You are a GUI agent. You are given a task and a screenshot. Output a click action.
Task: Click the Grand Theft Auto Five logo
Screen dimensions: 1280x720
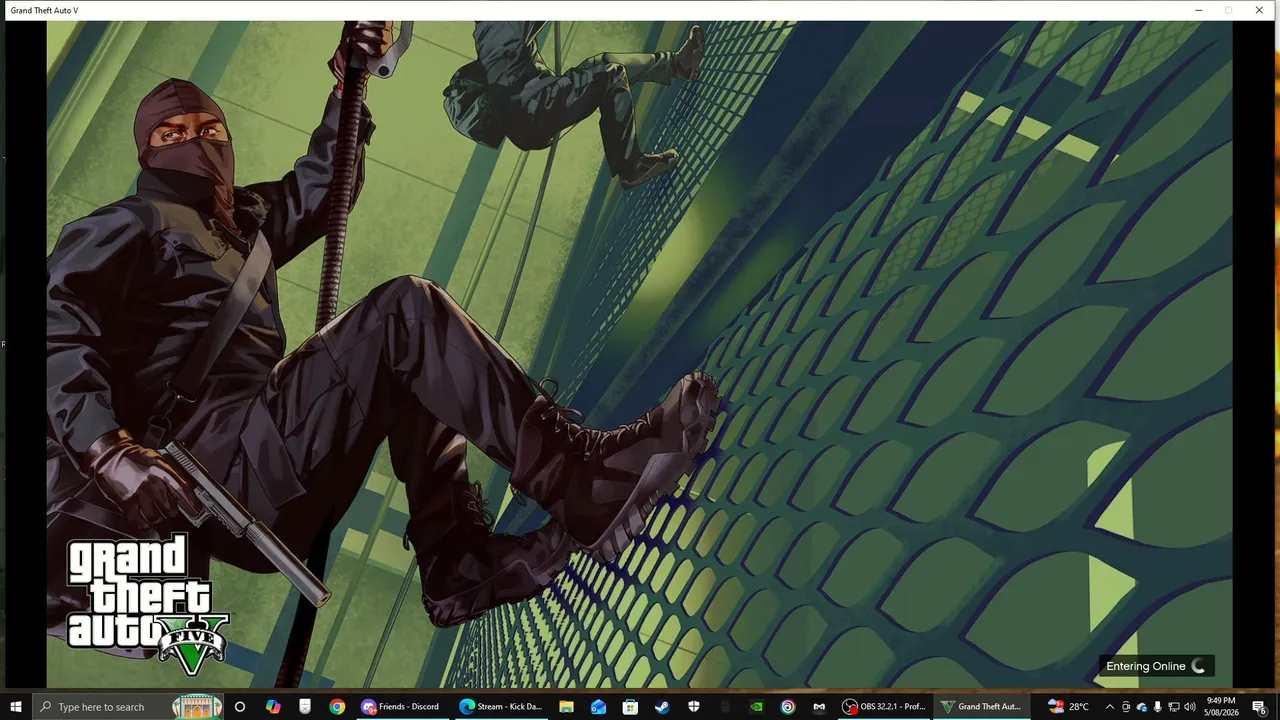(148, 604)
